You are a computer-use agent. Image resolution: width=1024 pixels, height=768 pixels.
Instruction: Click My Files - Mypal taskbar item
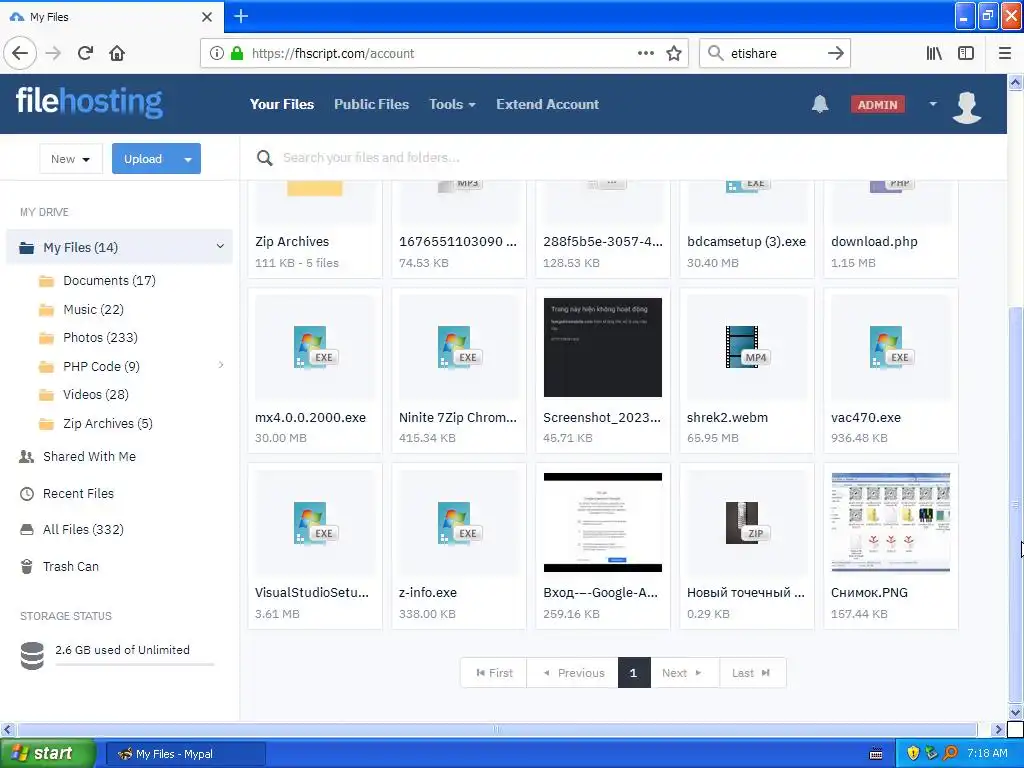(x=185, y=754)
